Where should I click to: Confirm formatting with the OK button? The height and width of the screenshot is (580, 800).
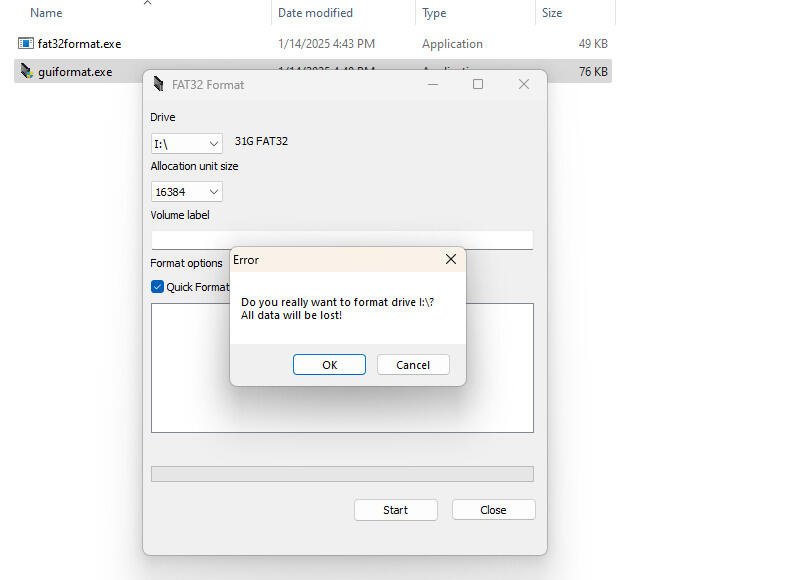tap(329, 365)
